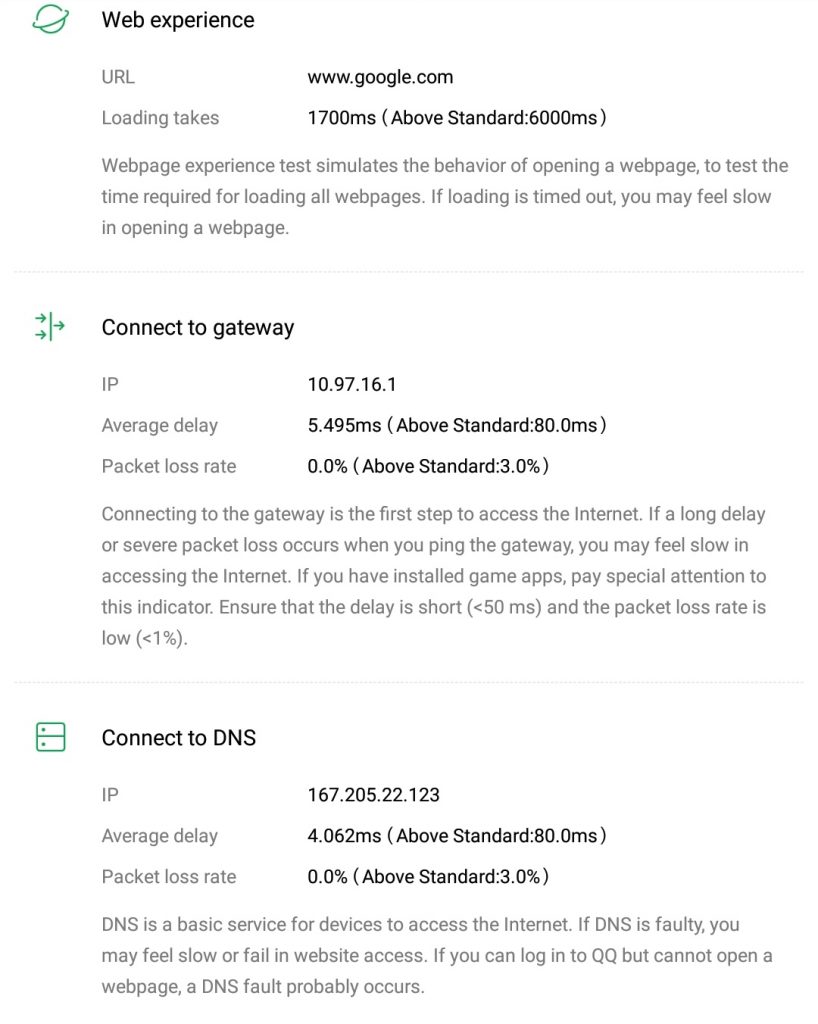Click the 1700ms loading time value
Image resolution: width=818 pixels, height=1024 pixels.
pos(341,118)
